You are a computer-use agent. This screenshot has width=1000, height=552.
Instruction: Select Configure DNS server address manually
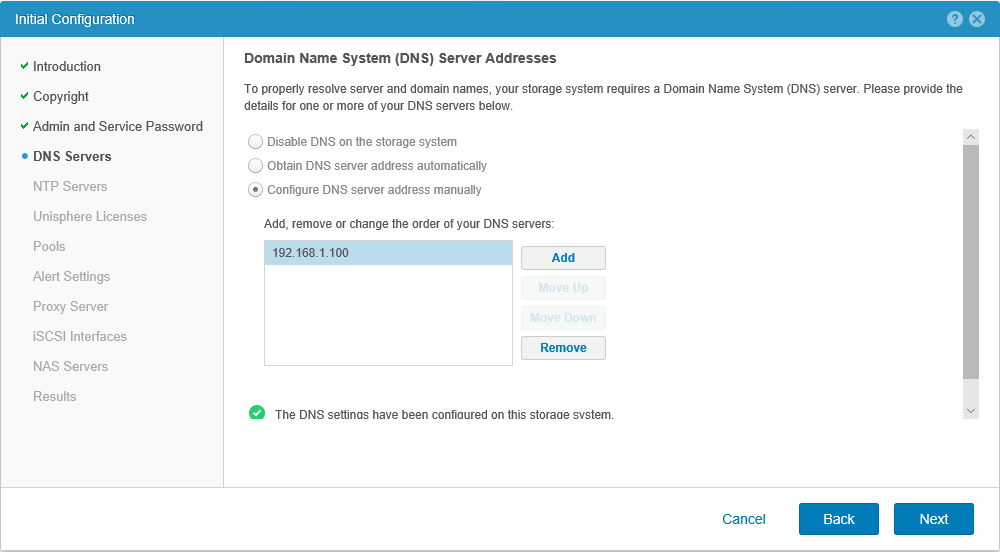pyautogui.click(x=255, y=190)
